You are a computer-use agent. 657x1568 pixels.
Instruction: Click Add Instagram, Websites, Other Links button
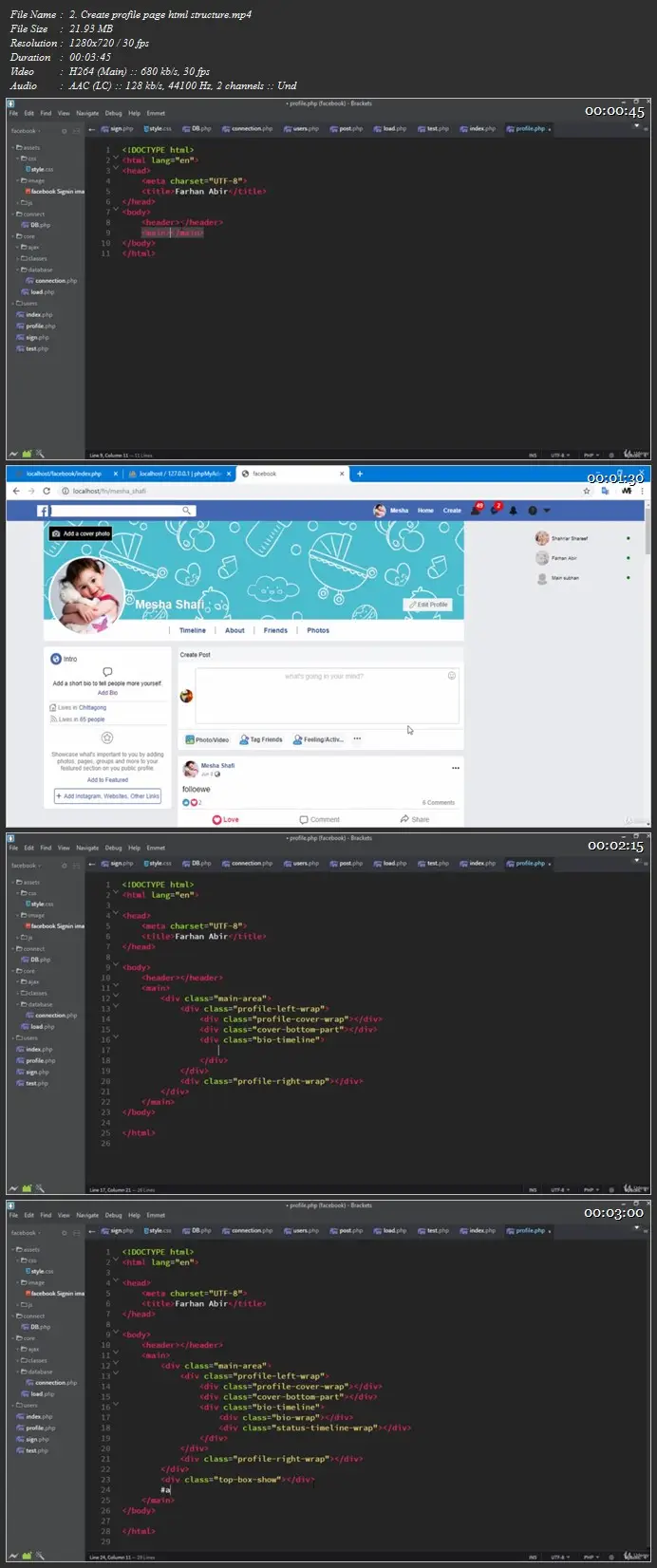point(107,796)
